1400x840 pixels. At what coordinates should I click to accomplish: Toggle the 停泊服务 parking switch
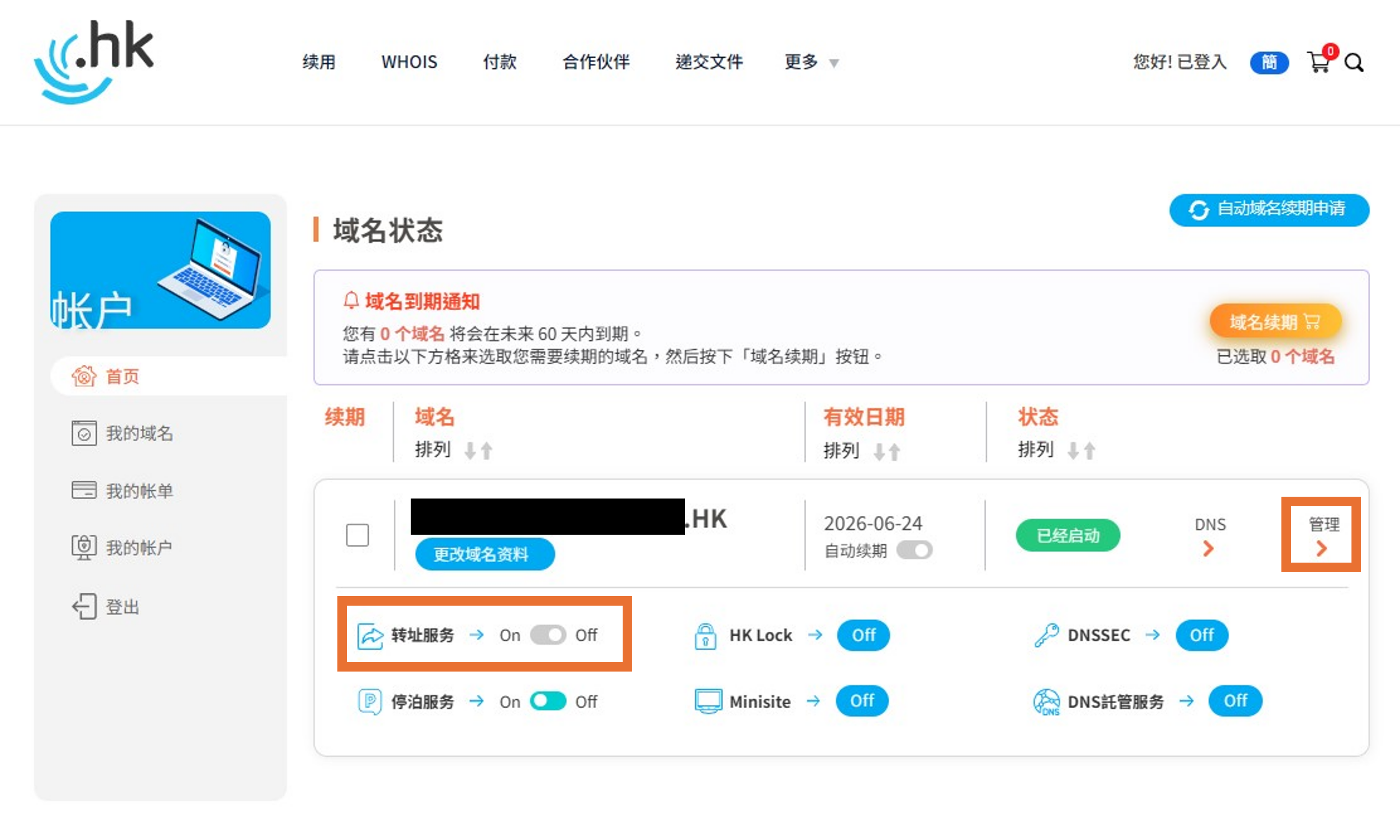click(548, 701)
